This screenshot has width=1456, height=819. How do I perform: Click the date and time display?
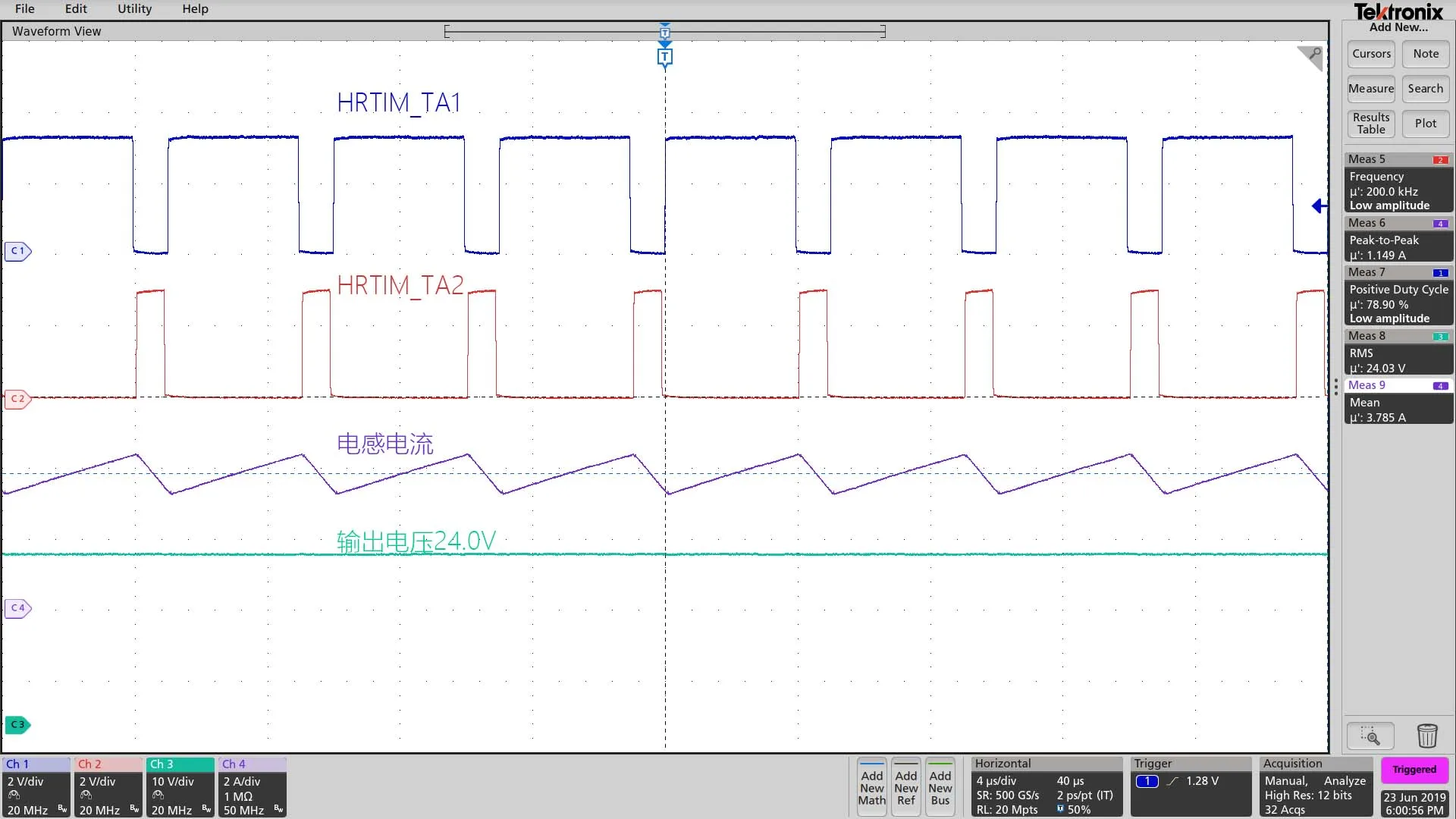tap(1414, 804)
